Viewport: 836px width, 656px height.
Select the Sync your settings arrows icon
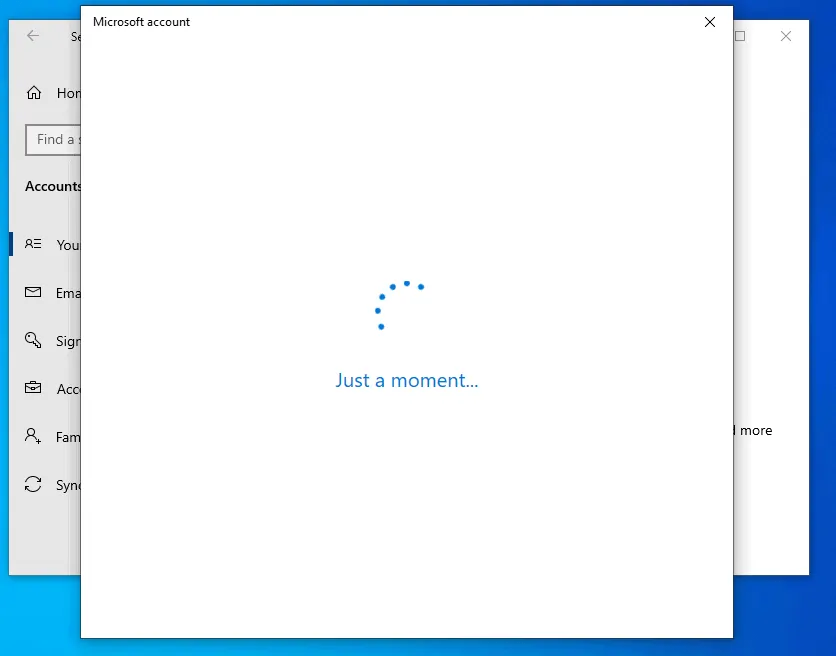(x=33, y=484)
